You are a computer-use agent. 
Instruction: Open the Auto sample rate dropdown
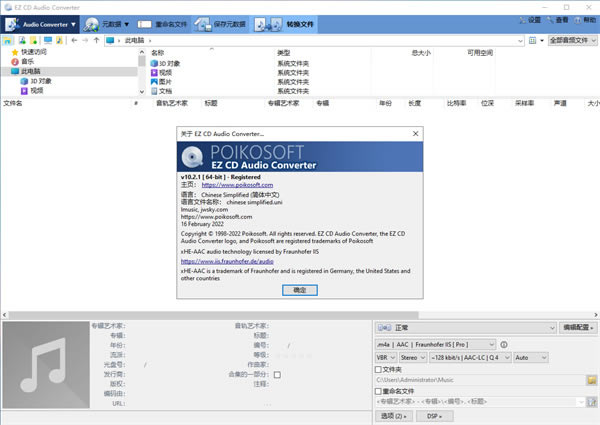coord(531,358)
